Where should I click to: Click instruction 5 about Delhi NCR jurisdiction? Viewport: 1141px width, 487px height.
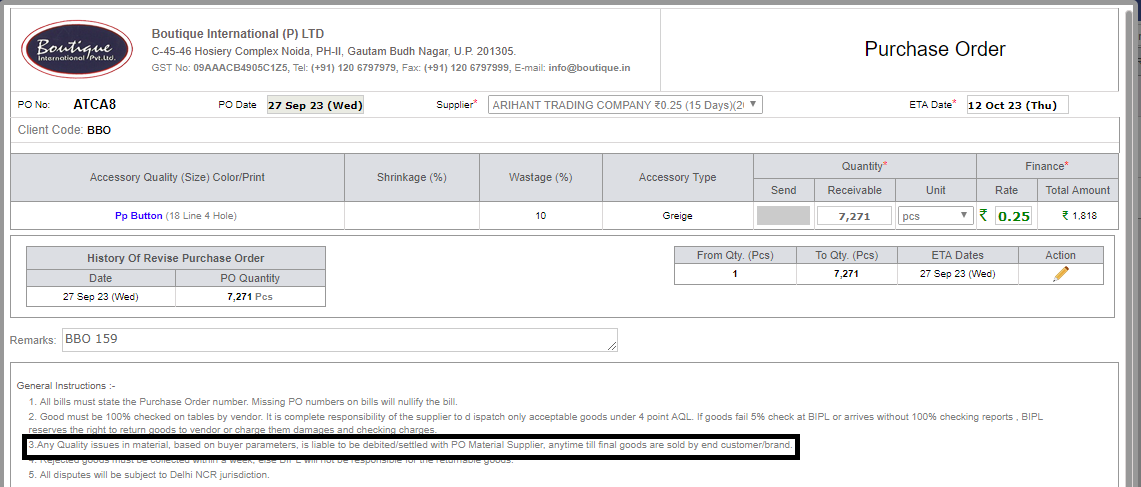pos(149,475)
